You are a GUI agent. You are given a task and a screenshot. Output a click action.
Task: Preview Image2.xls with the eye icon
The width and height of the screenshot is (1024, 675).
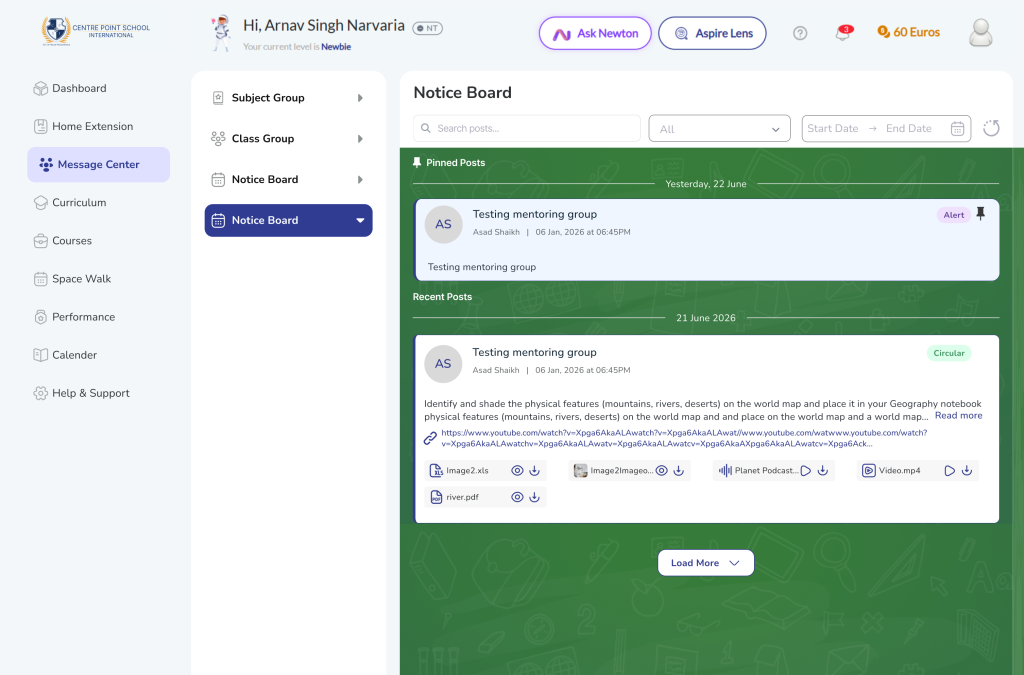[x=517, y=471]
